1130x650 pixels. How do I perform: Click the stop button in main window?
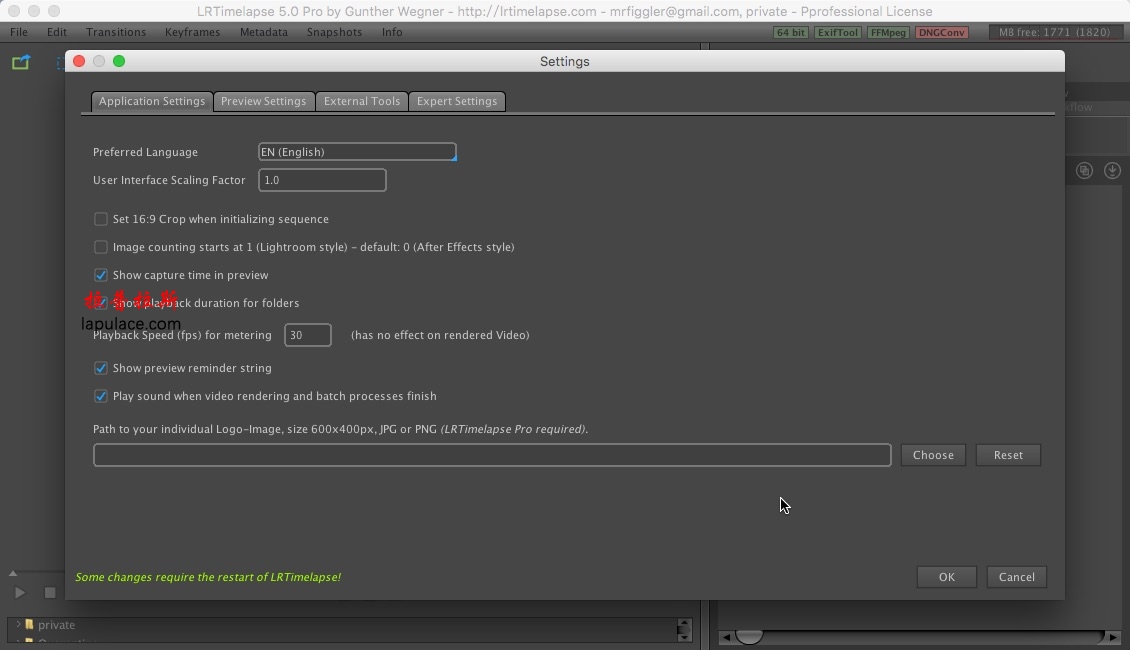pos(50,592)
